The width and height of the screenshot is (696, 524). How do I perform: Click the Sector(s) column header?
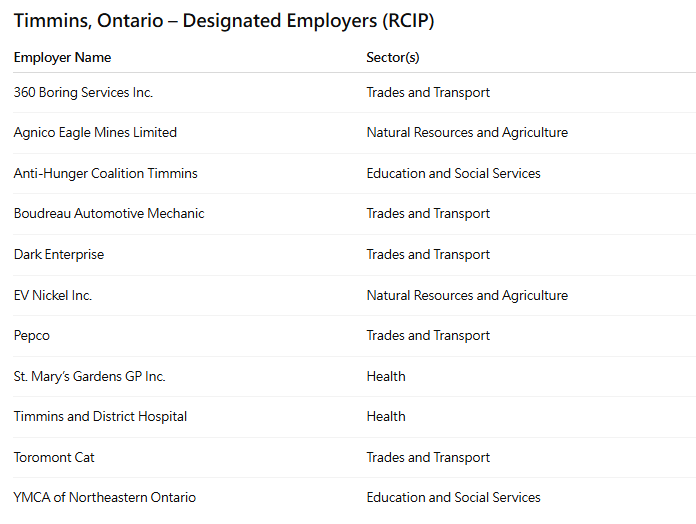tap(392, 57)
